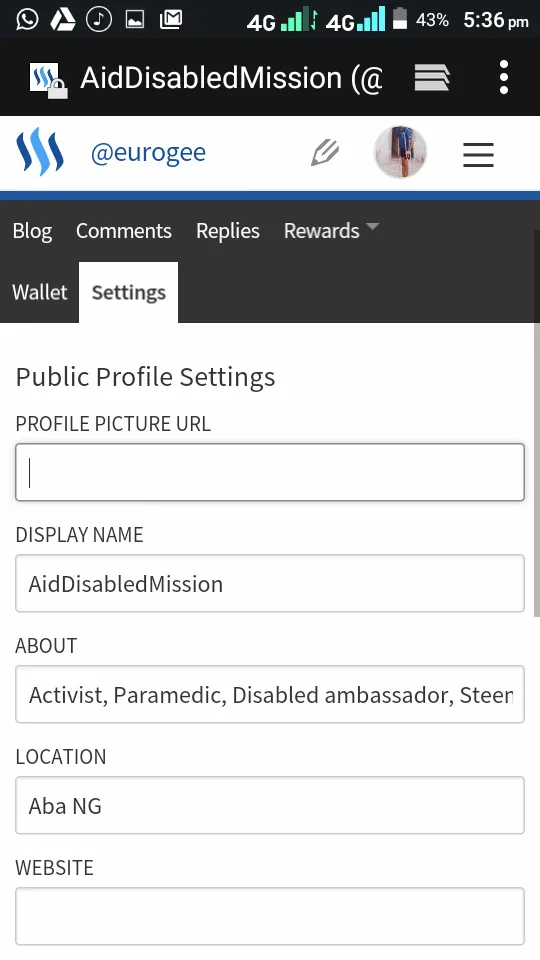
Task: Switch to the Comments tab
Action: coord(124,231)
